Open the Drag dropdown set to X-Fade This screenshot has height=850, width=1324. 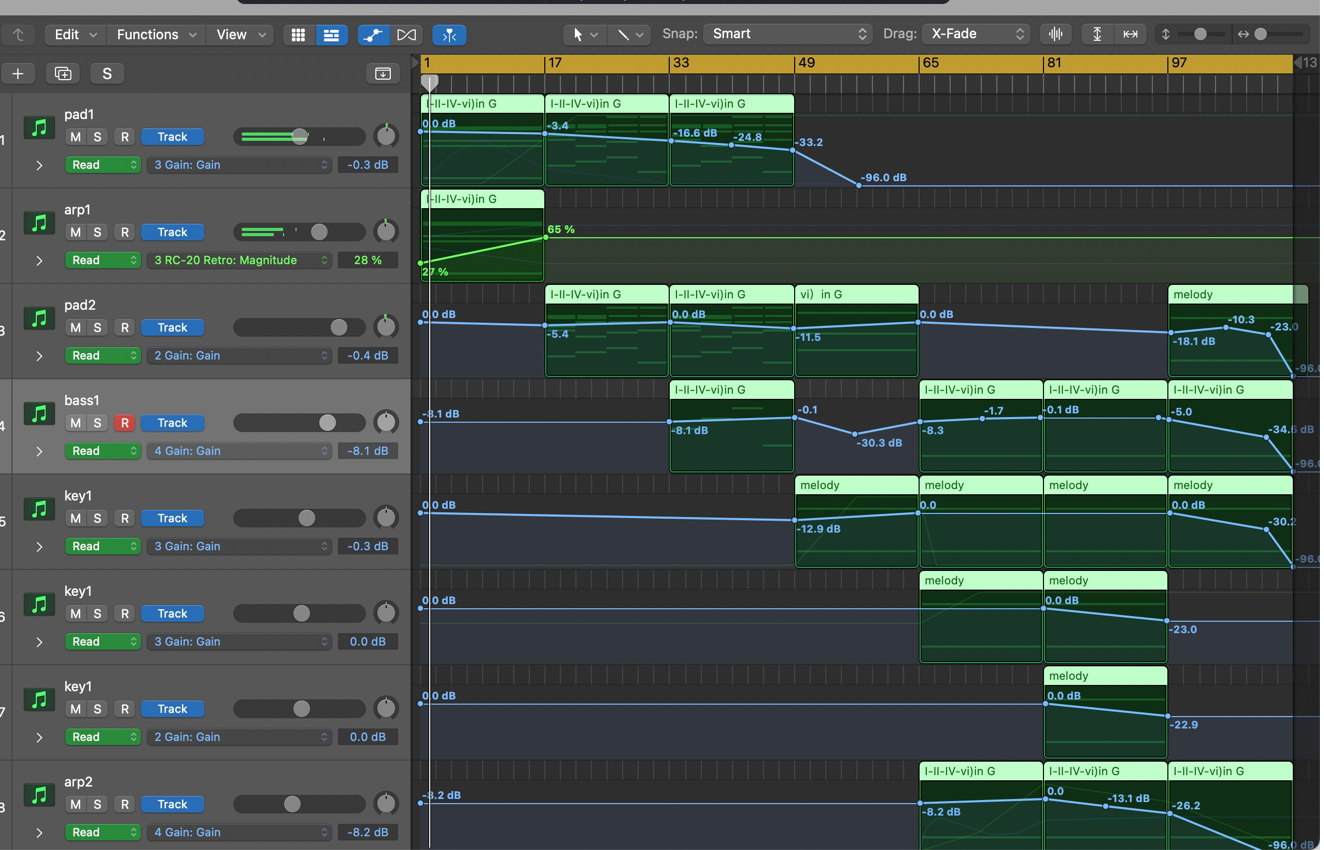point(975,33)
